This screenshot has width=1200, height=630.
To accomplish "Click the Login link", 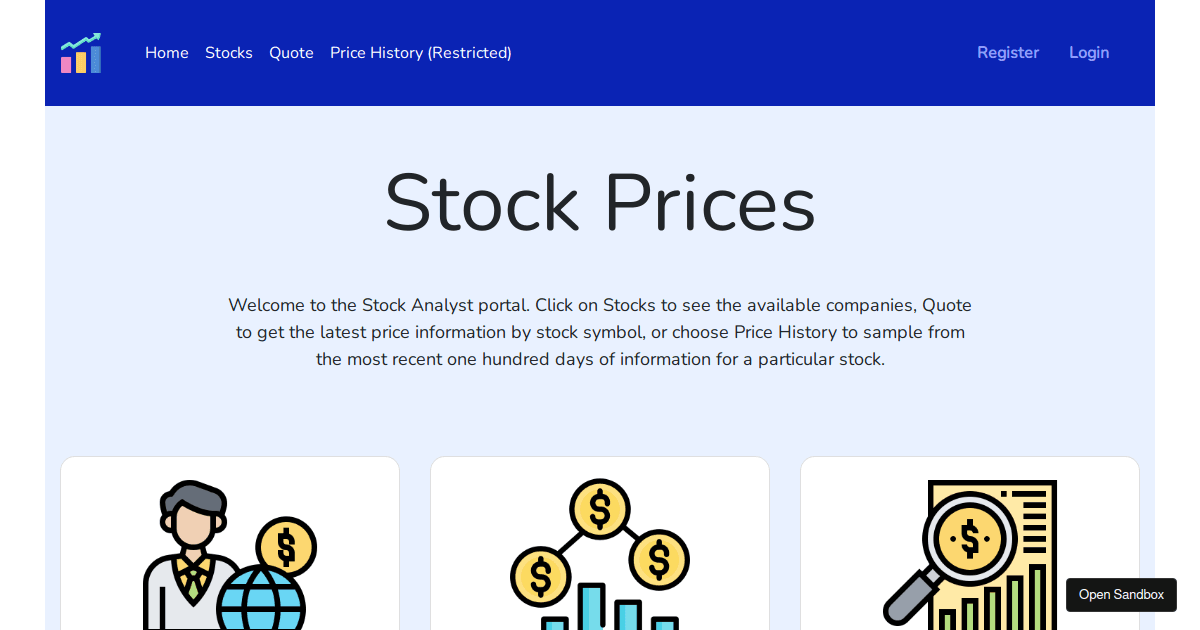I will 1089,52.
